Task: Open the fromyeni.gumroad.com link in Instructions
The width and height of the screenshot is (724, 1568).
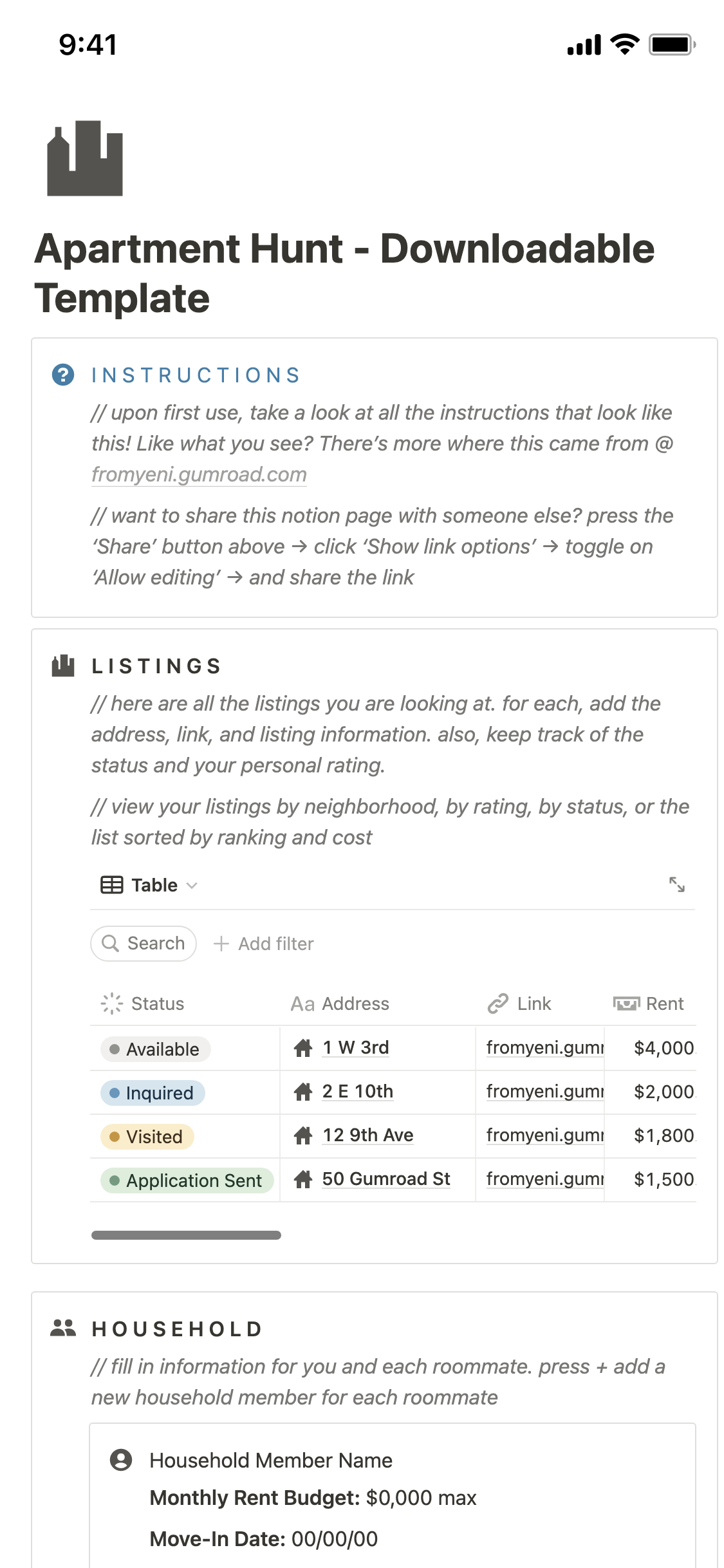Action: [x=199, y=474]
